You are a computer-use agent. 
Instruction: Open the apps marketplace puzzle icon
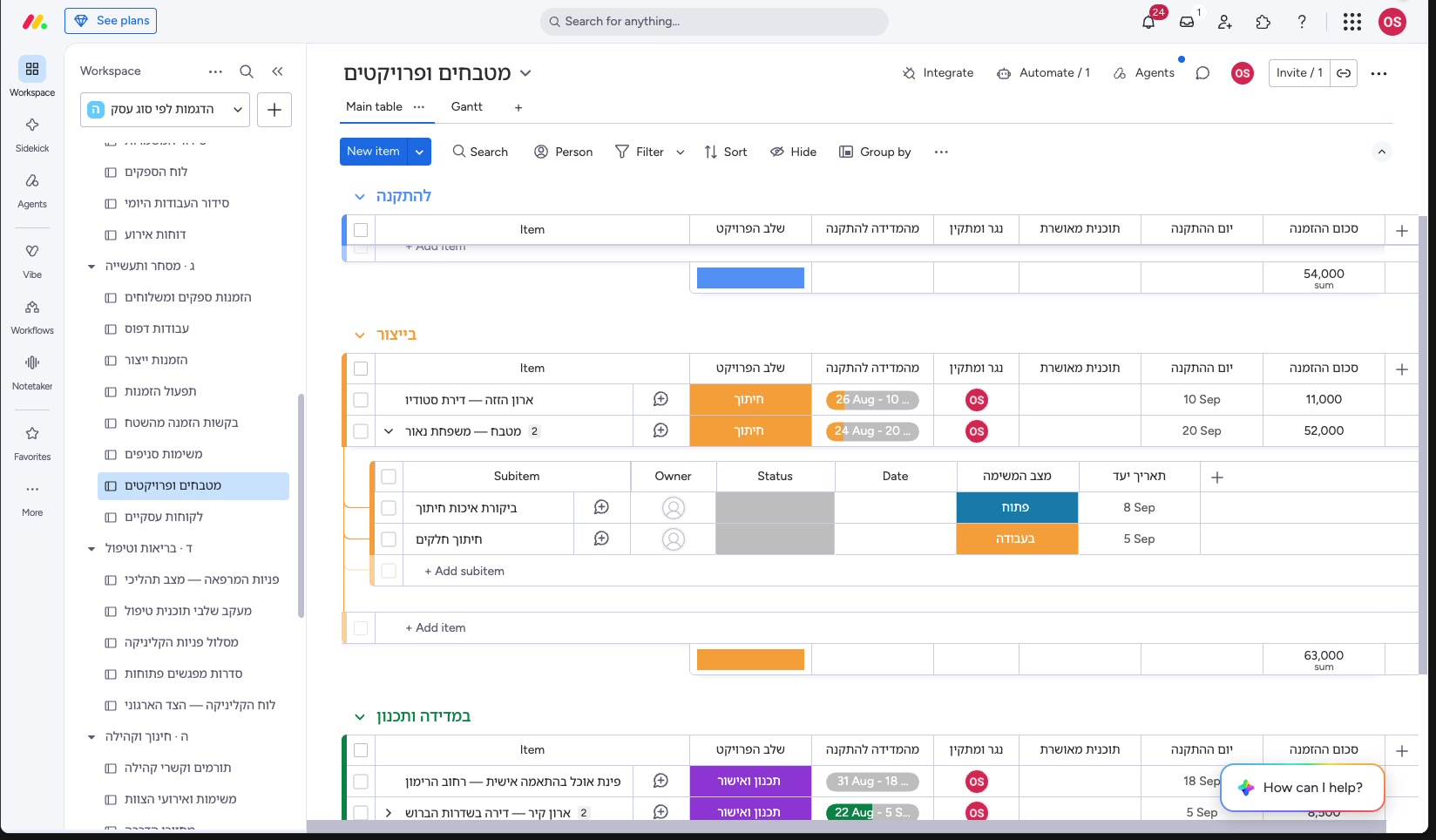[1263, 22]
